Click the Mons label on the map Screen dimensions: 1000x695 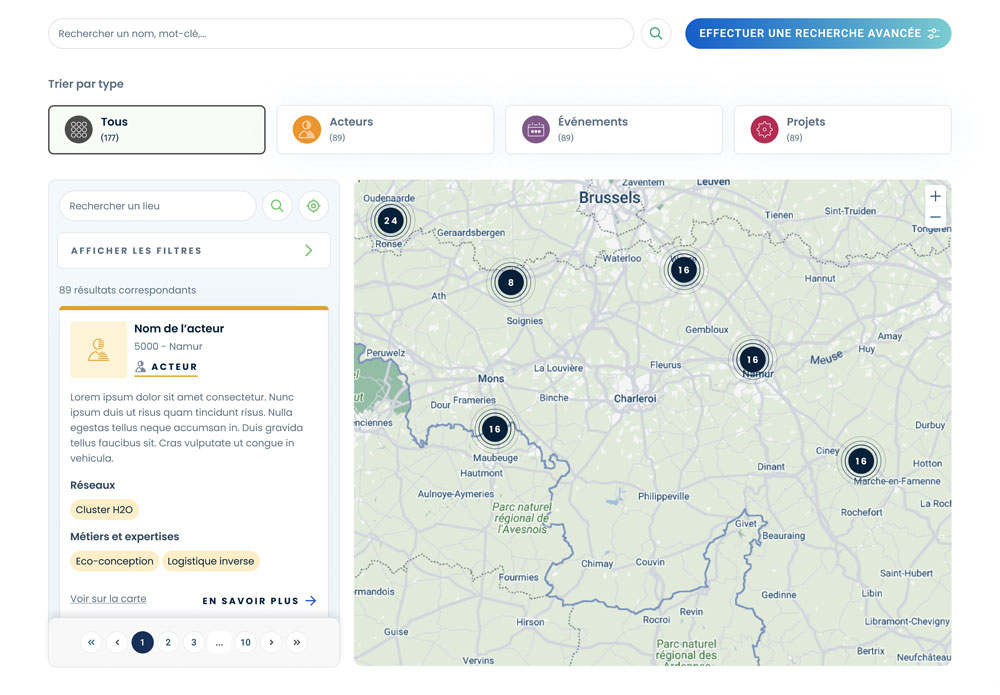(x=491, y=378)
